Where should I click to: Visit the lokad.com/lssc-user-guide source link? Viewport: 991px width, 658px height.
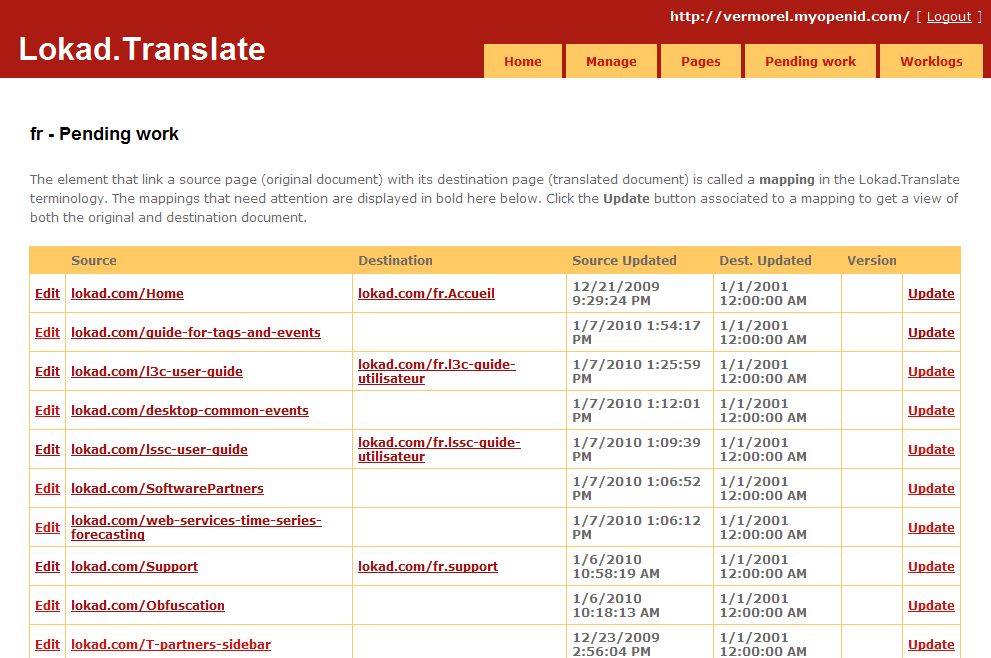tap(159, 449)
